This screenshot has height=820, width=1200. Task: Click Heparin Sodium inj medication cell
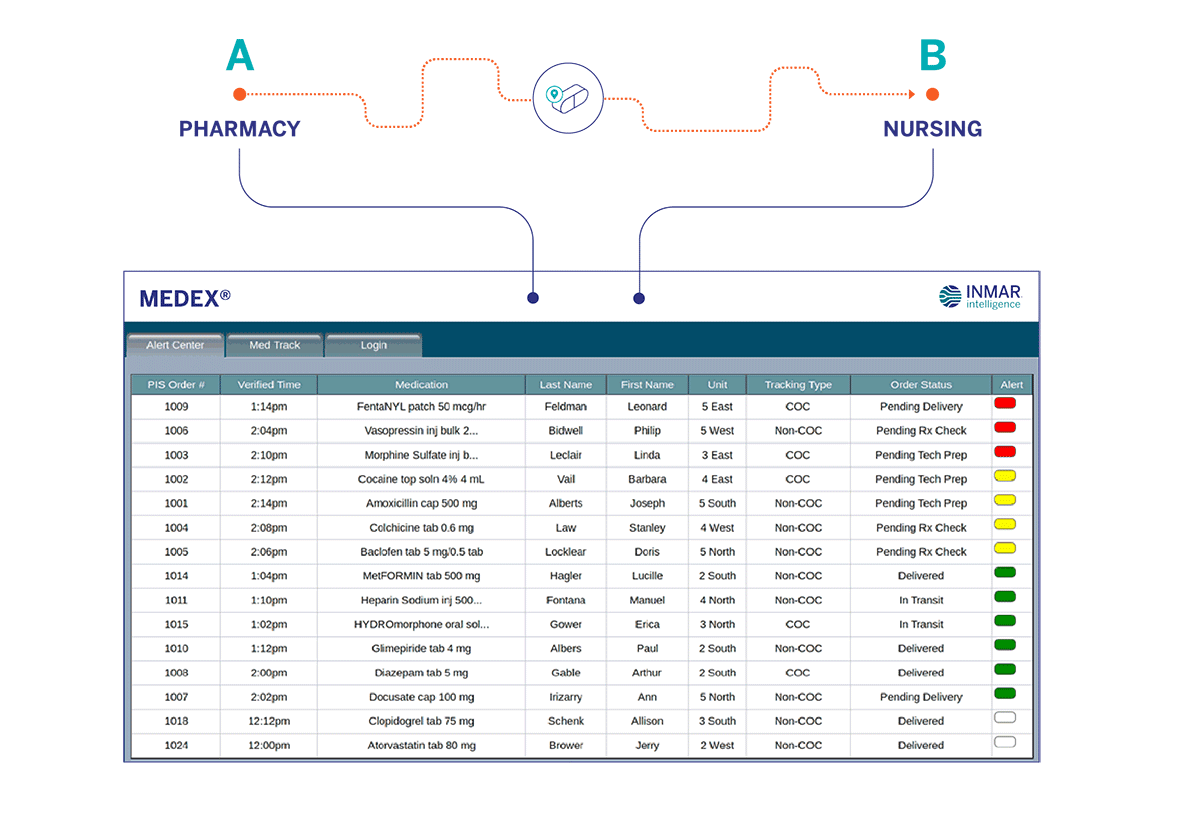pos(421,600)
